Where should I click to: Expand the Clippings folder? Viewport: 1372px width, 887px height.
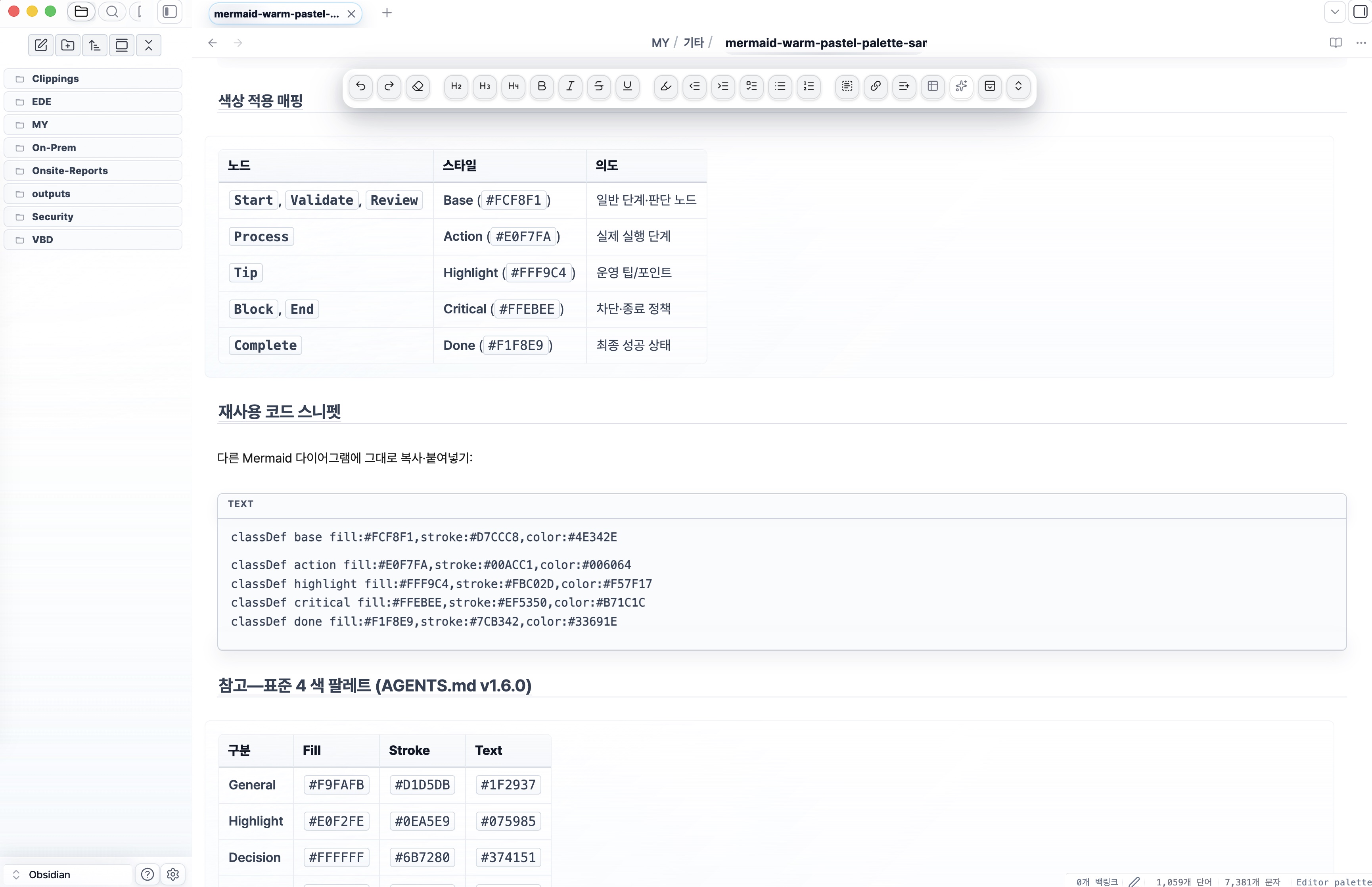coord(93,79)
